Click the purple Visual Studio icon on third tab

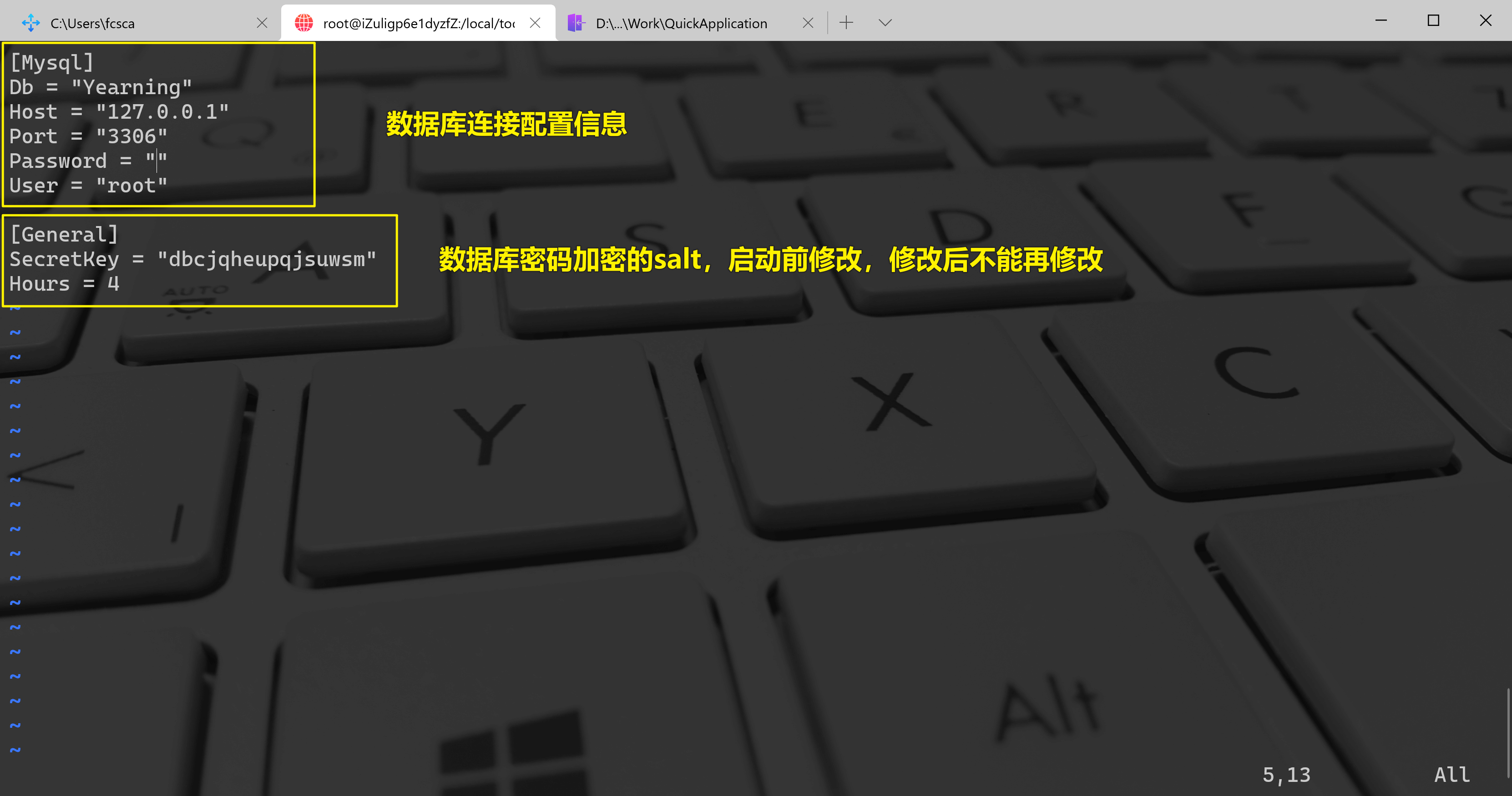(576, 23)
